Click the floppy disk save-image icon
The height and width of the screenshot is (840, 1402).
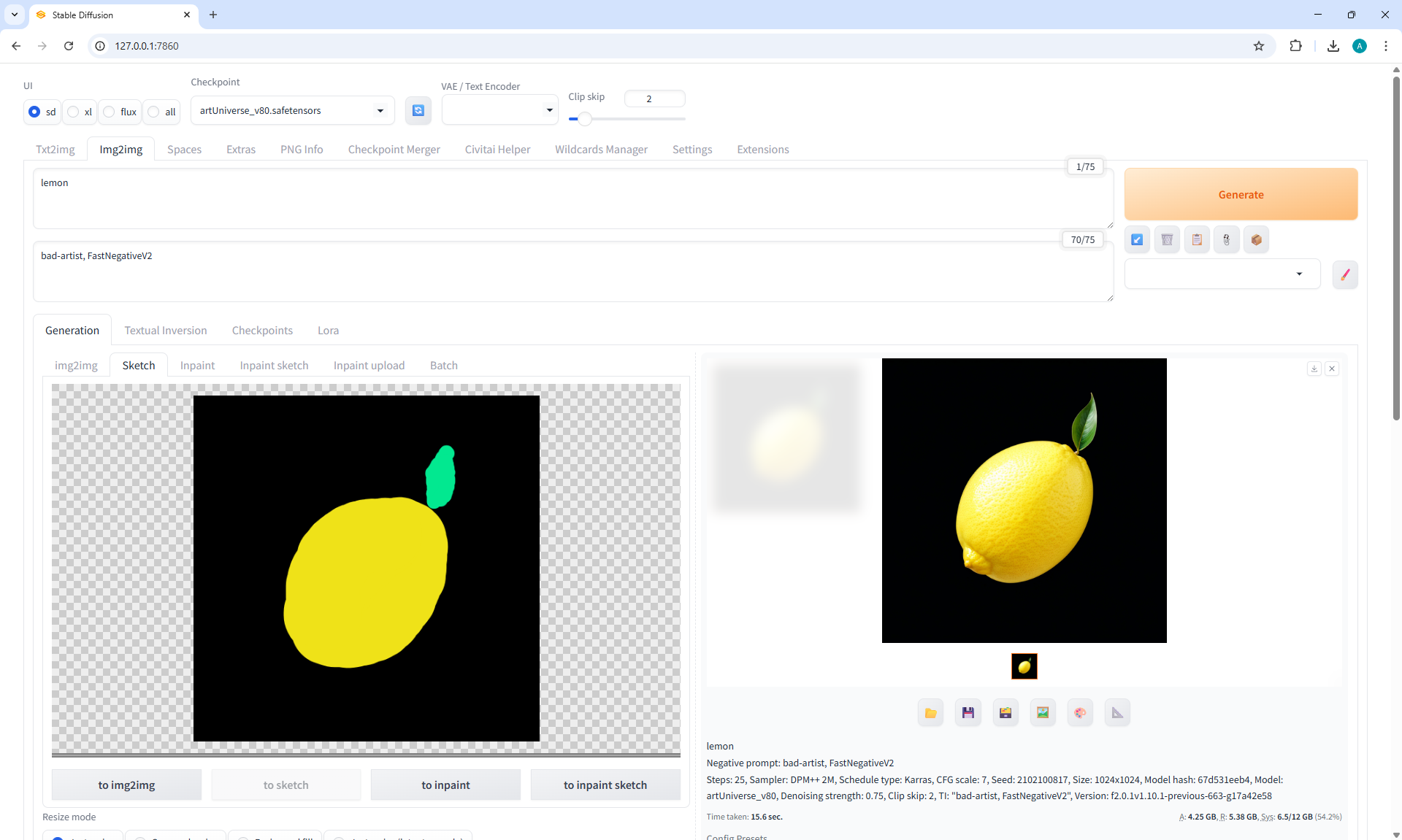pos(968,713)
